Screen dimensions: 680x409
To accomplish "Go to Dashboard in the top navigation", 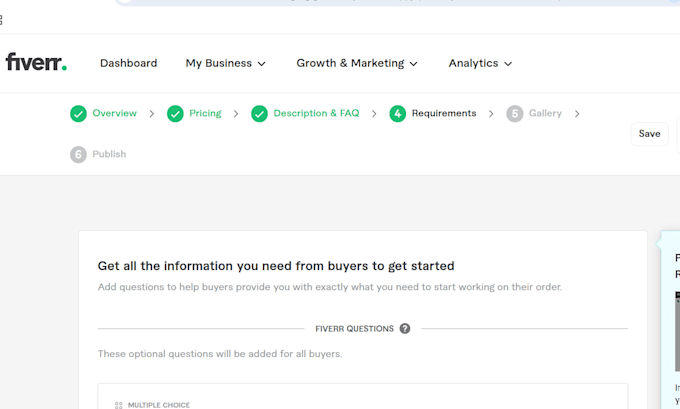I will click(x=128, y=63).
